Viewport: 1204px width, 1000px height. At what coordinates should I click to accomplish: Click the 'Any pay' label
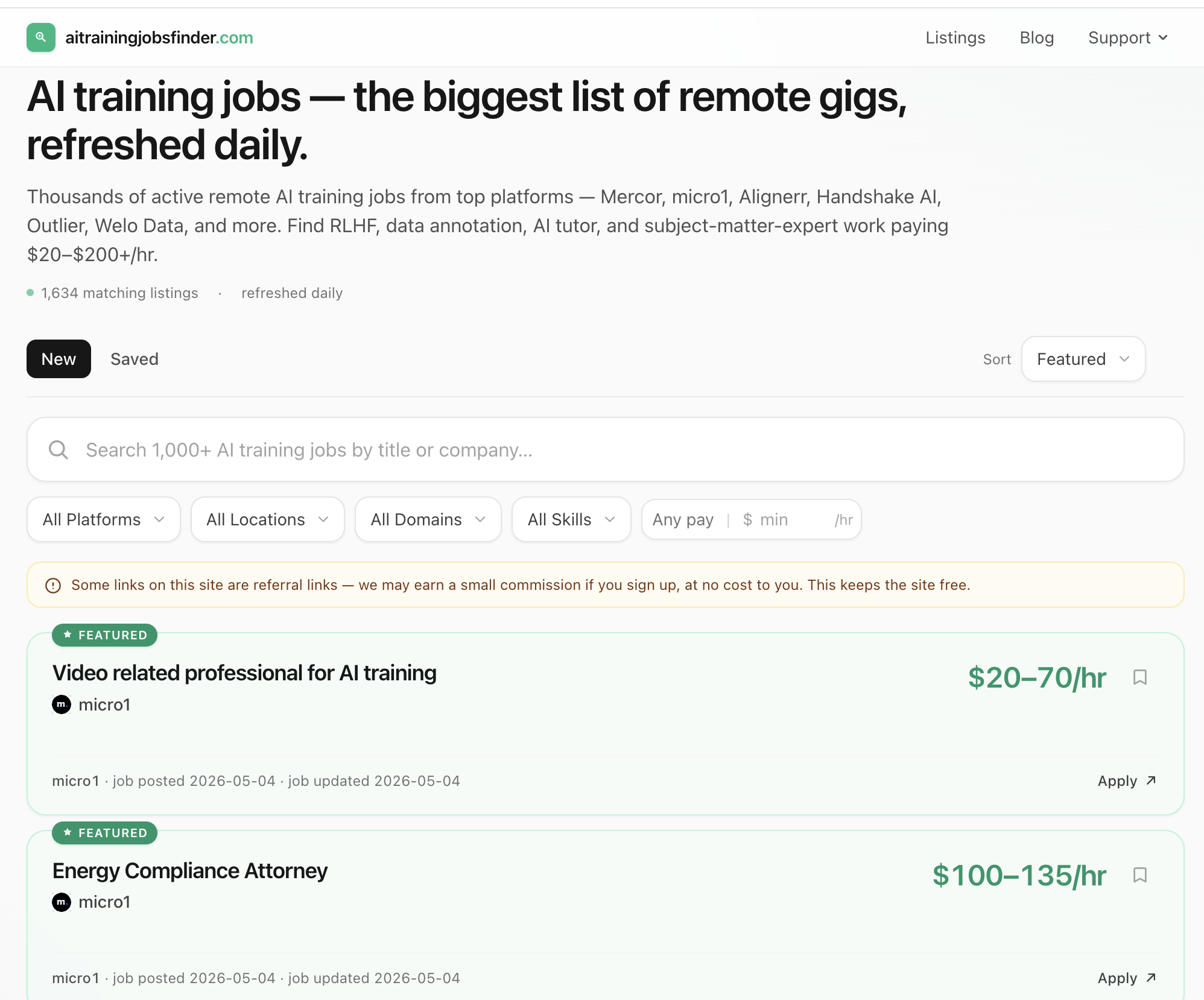[x=683, y=519]
